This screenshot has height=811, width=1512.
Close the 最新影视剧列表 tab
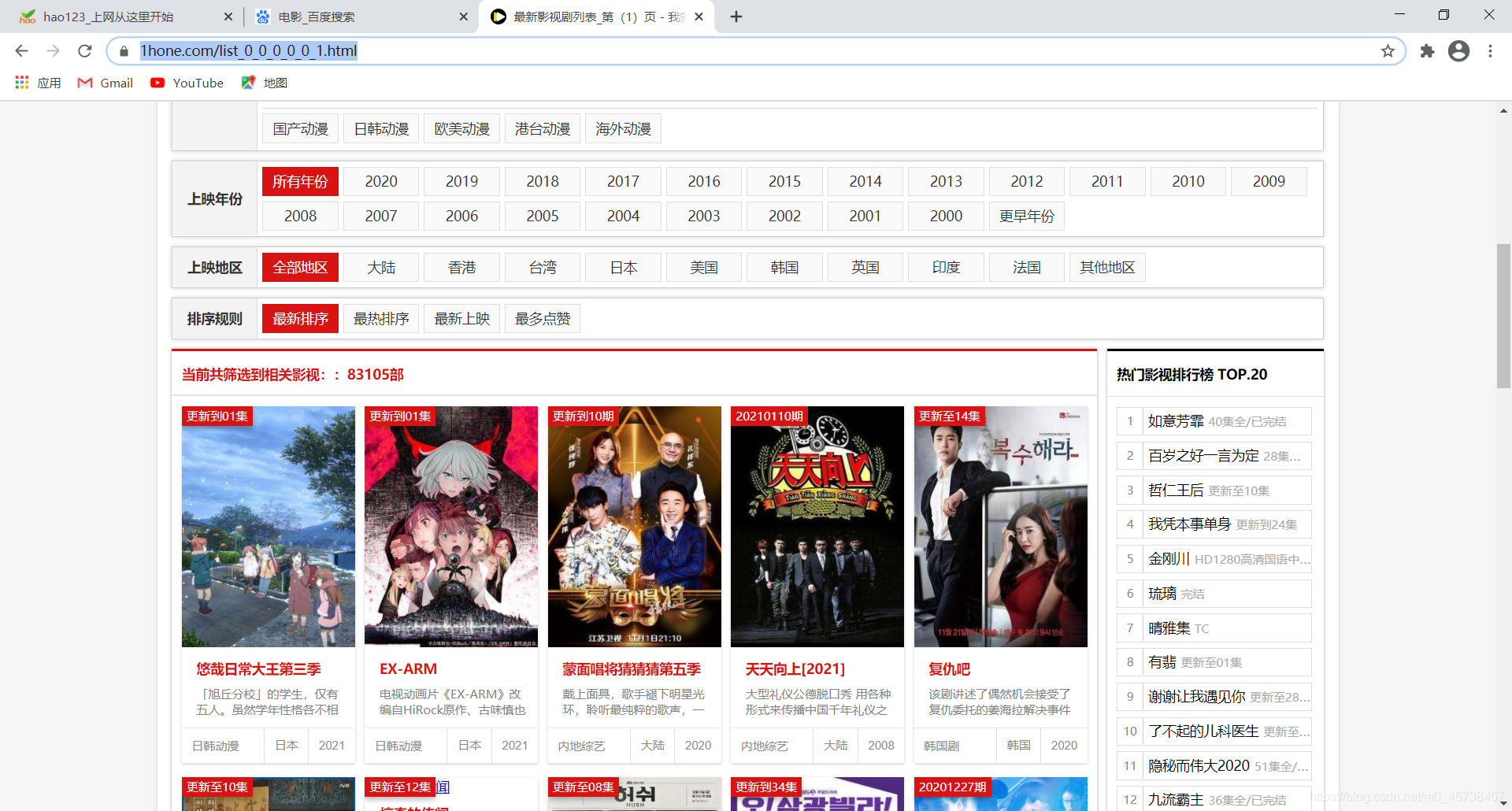[699, 17]
